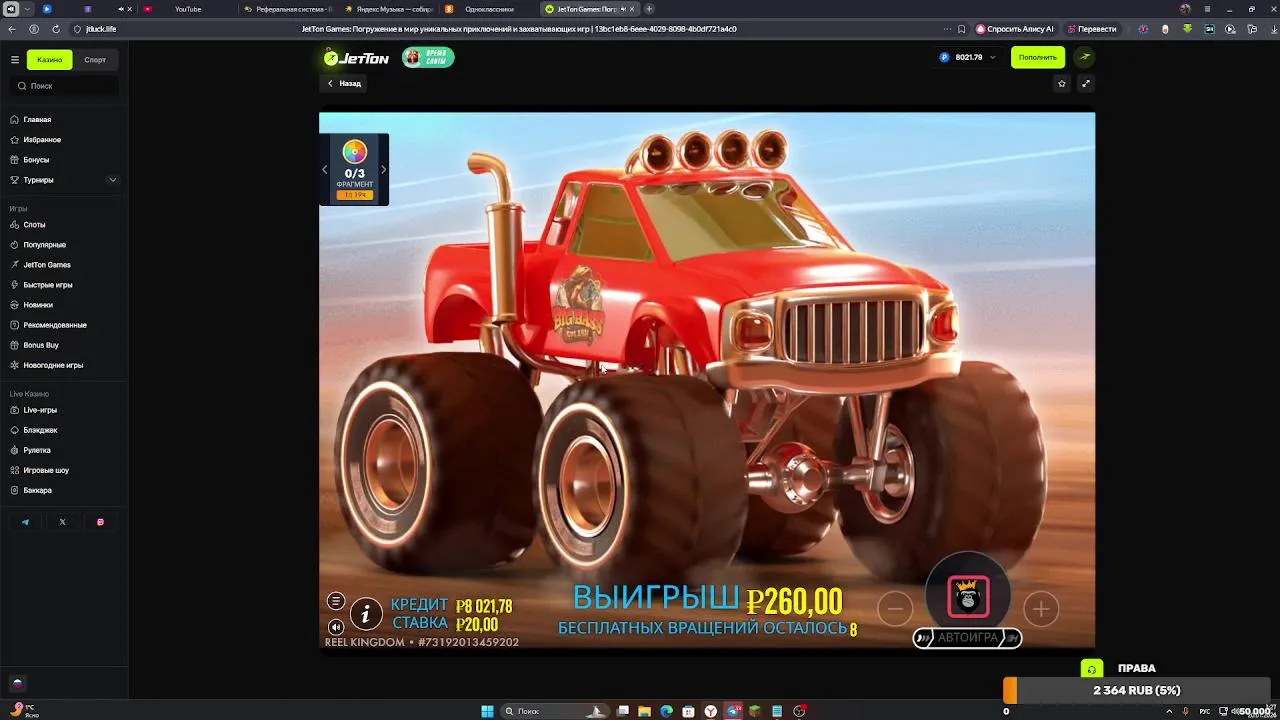Open the Время Санты promo badge
This screenshot has height=720, width=1280.
[x=428, y=58]
